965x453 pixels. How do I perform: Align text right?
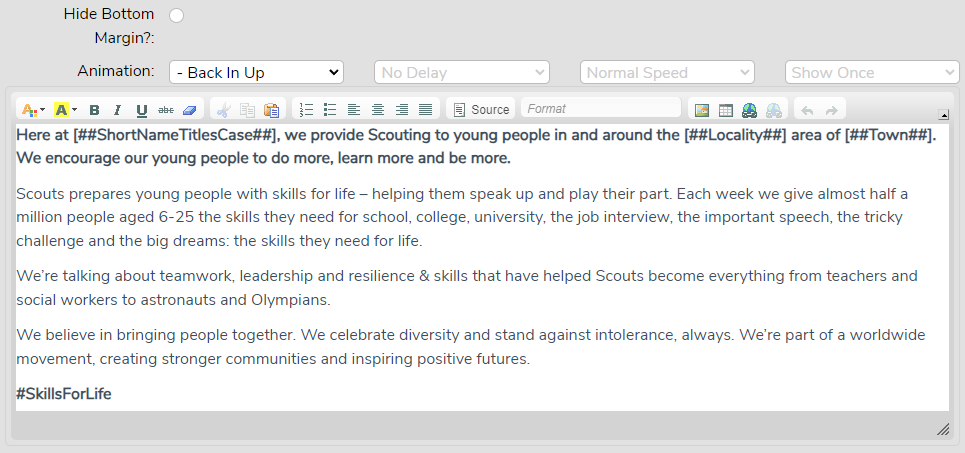tap(402, 110)
